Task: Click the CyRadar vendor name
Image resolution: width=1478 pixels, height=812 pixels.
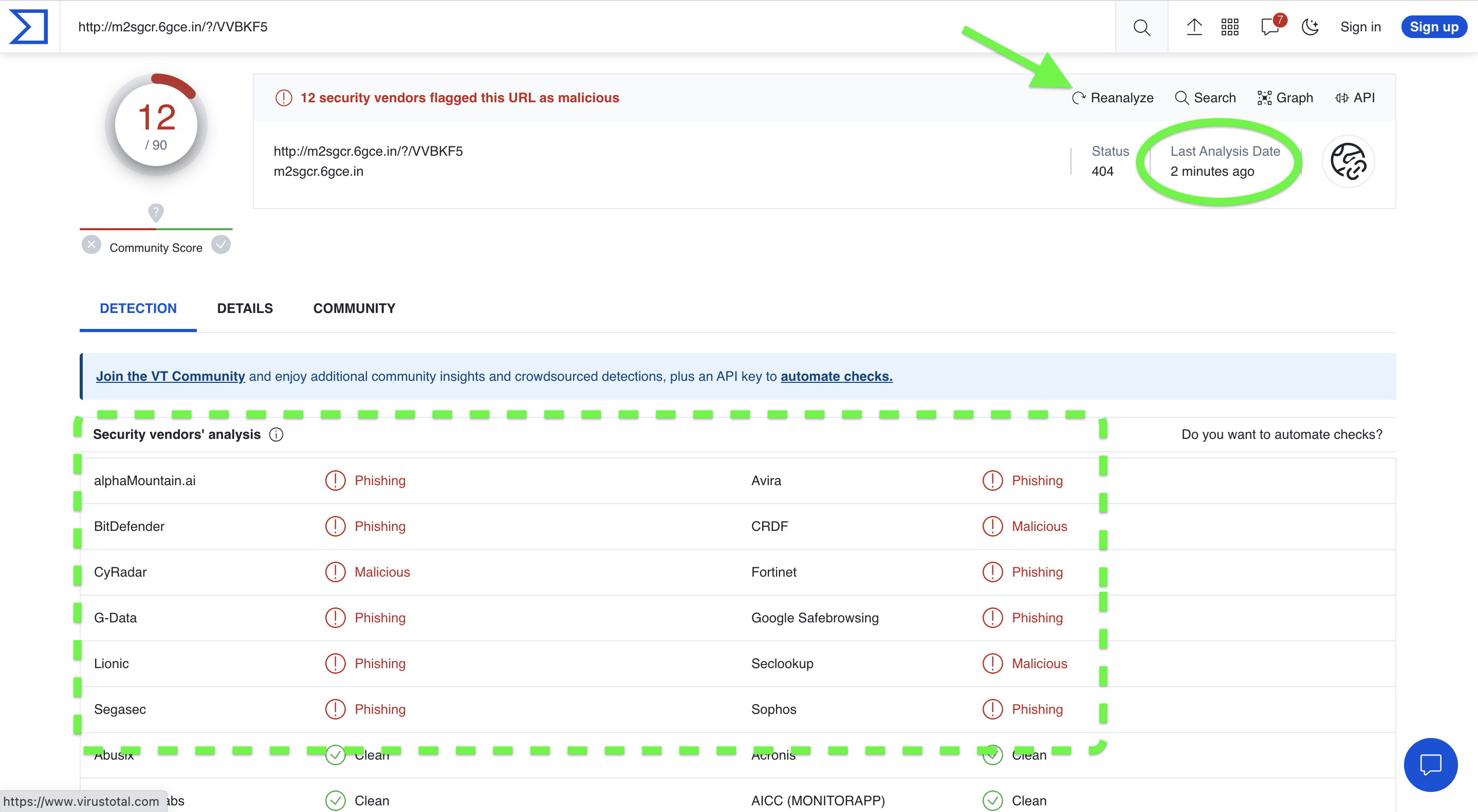Action: coord(120,572)
